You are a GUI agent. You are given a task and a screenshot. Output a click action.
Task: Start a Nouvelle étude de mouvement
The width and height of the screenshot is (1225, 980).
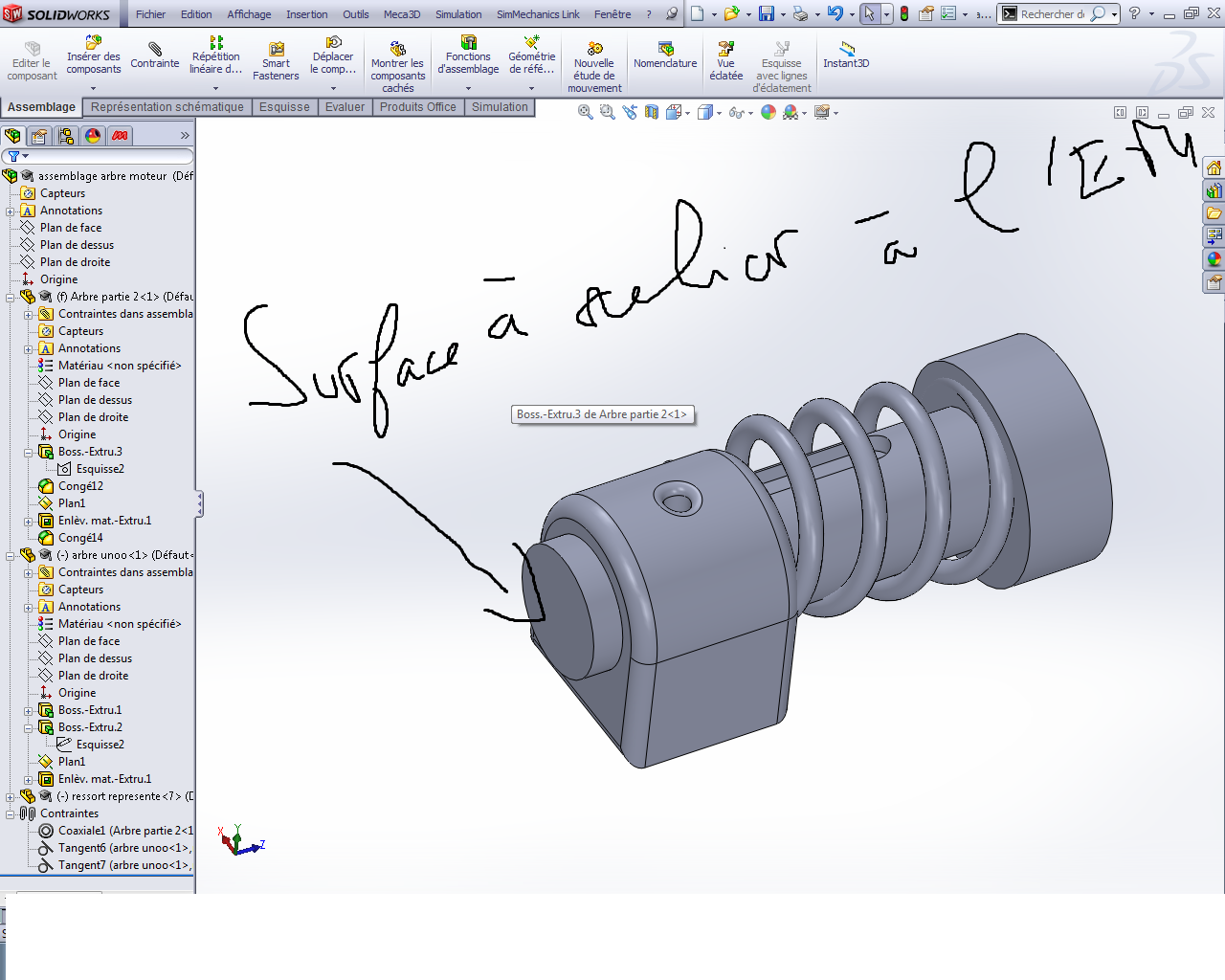(594, 67)
